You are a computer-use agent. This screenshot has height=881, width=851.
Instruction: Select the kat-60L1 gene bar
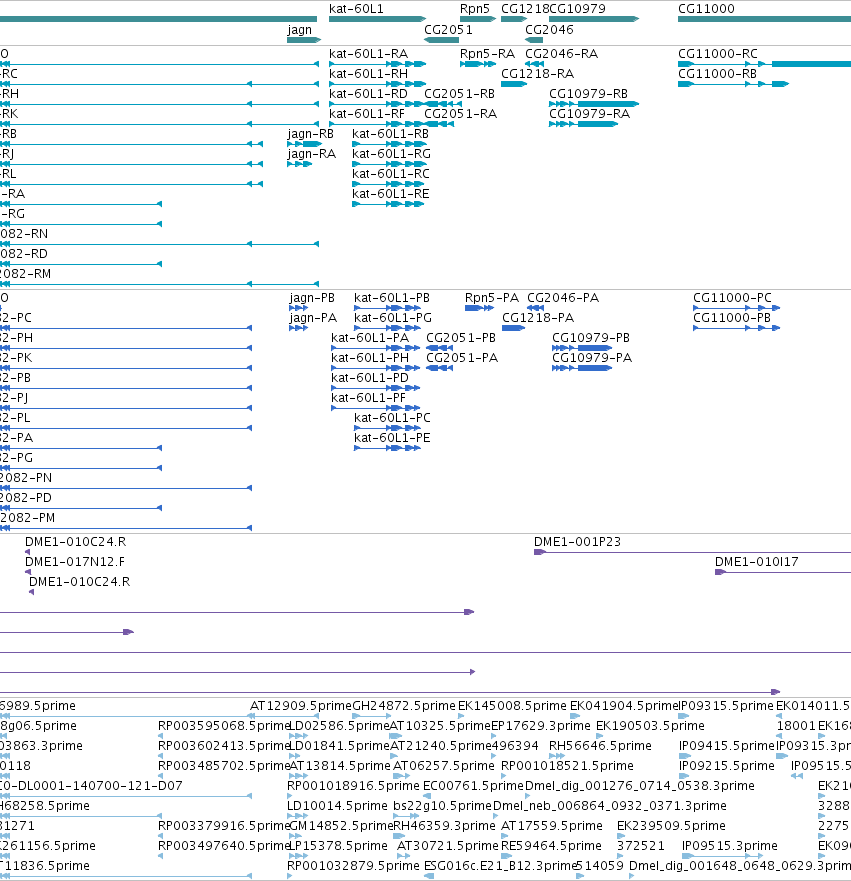click(377, 19)
